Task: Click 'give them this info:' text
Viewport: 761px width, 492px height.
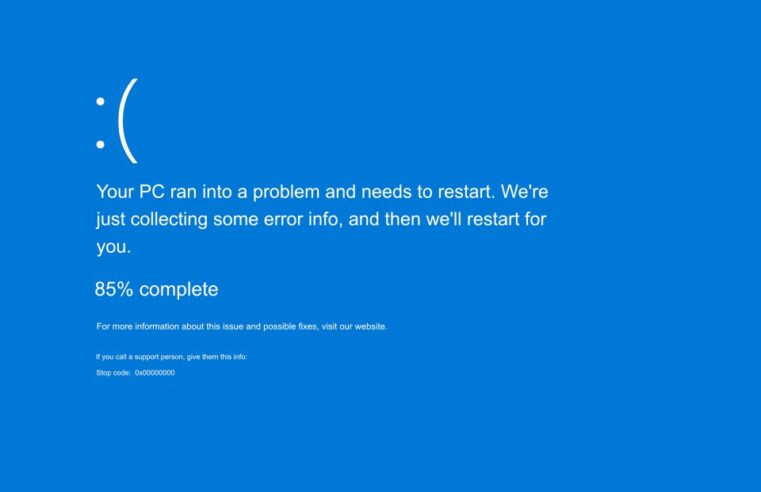Action: [217, 357]
